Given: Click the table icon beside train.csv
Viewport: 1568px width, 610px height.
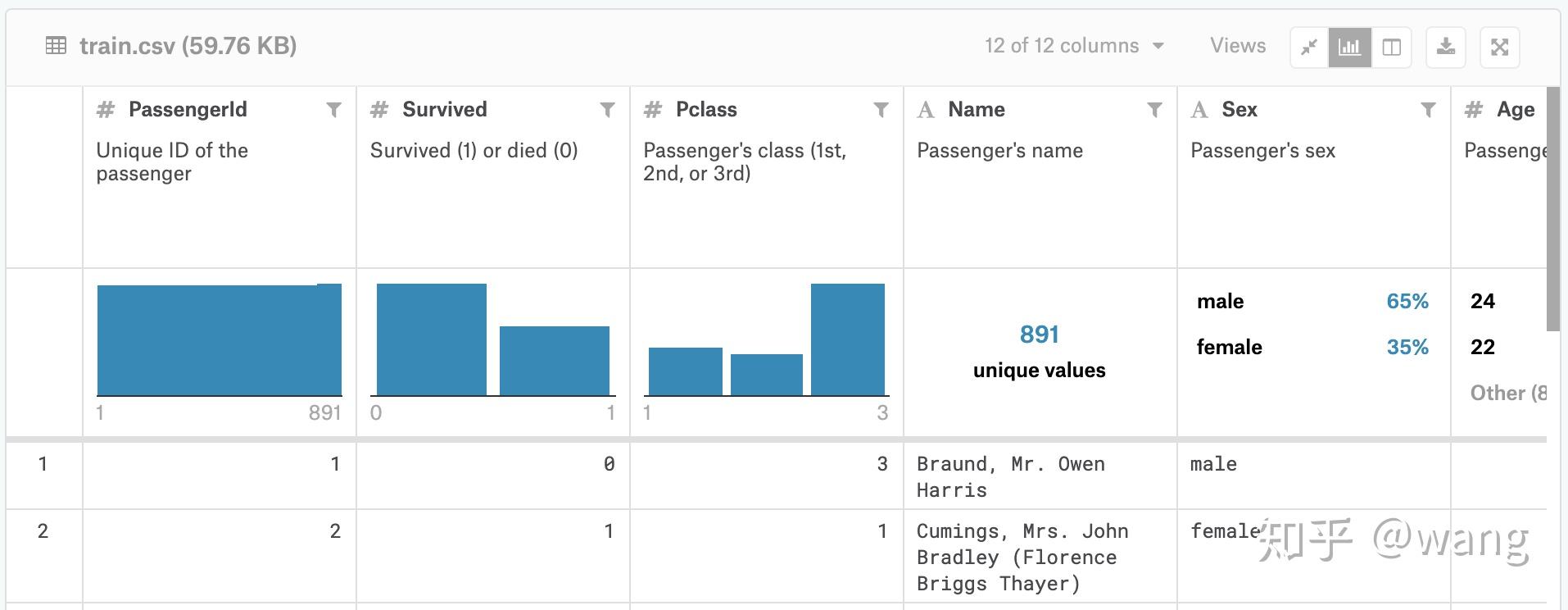Looking at the screenshot, I should [56, 46].
